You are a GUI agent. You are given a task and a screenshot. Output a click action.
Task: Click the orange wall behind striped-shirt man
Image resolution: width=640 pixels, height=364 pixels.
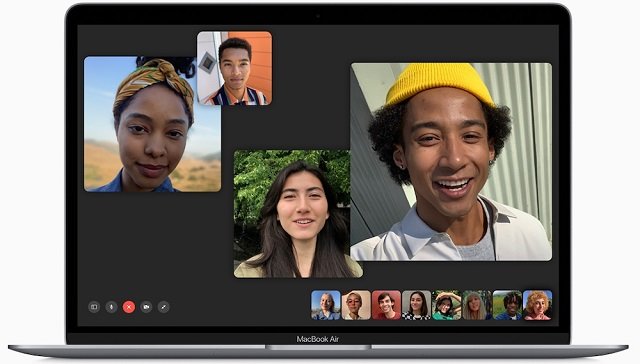[x=260, y=61]
